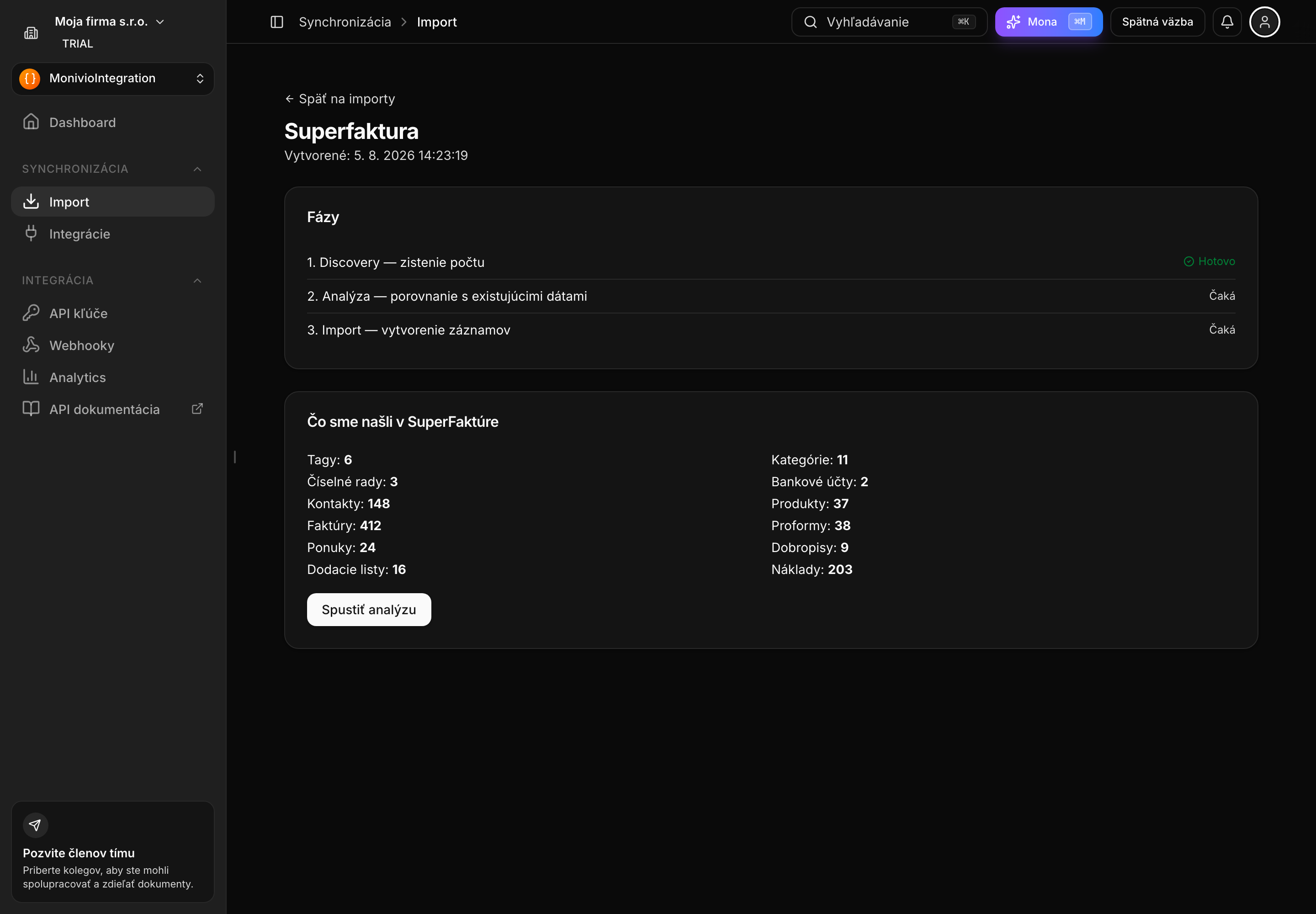Click the Proformy: 38 count
Image resolution: width=1316 pixels, height=914 pixels.
811,526
